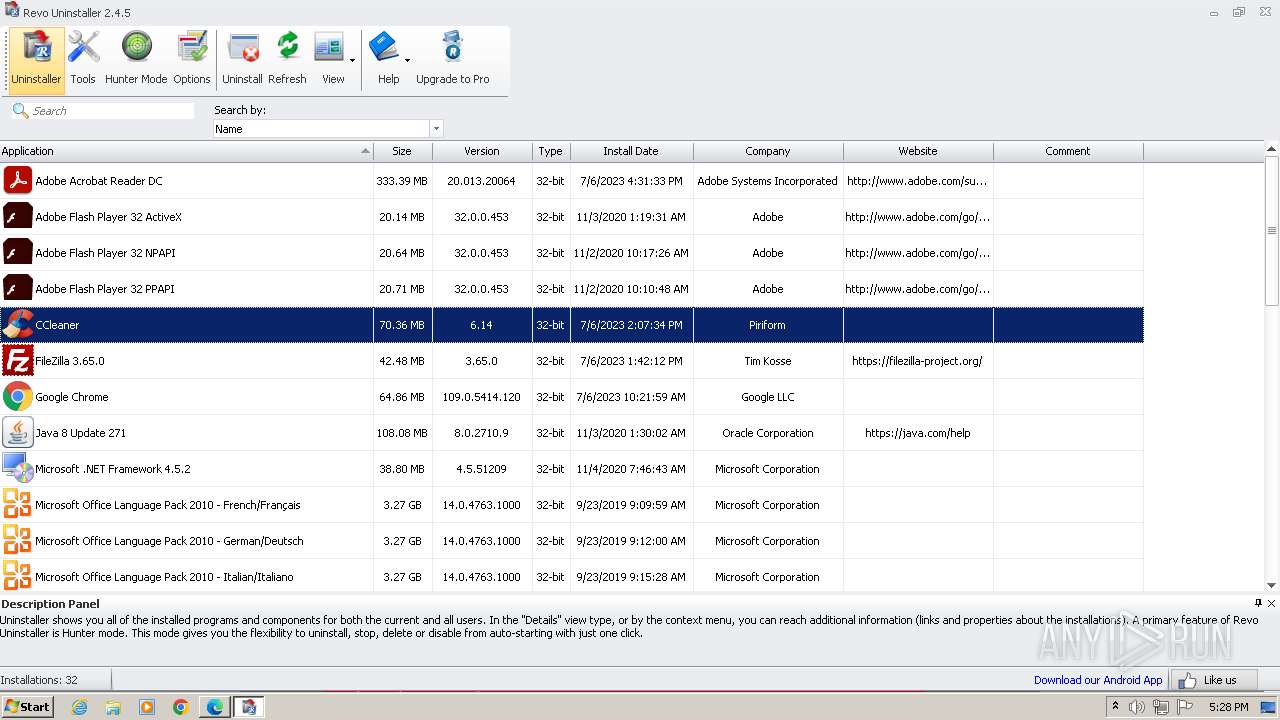Click the Java 8 Update 271 name
1280x720 pixels.
pyautogui.click(x=81, y=433)
